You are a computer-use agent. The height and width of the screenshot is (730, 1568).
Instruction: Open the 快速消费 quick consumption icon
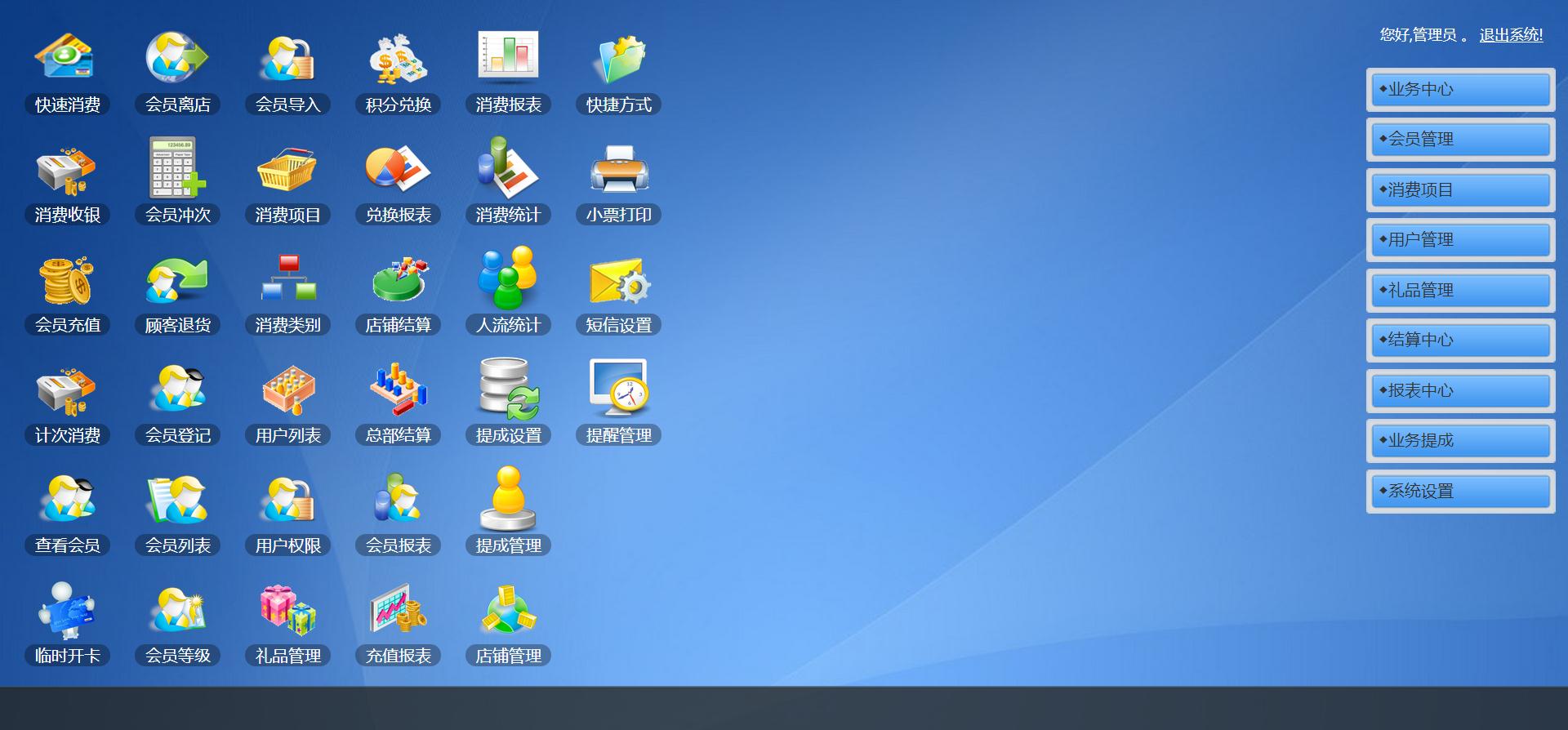click(65, 58)
